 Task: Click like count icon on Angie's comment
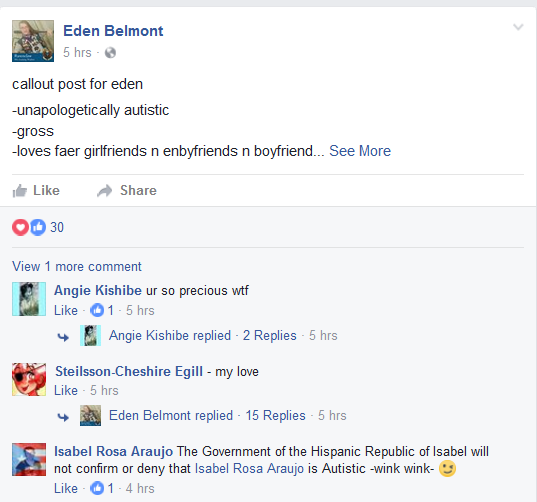coord(97,311)
